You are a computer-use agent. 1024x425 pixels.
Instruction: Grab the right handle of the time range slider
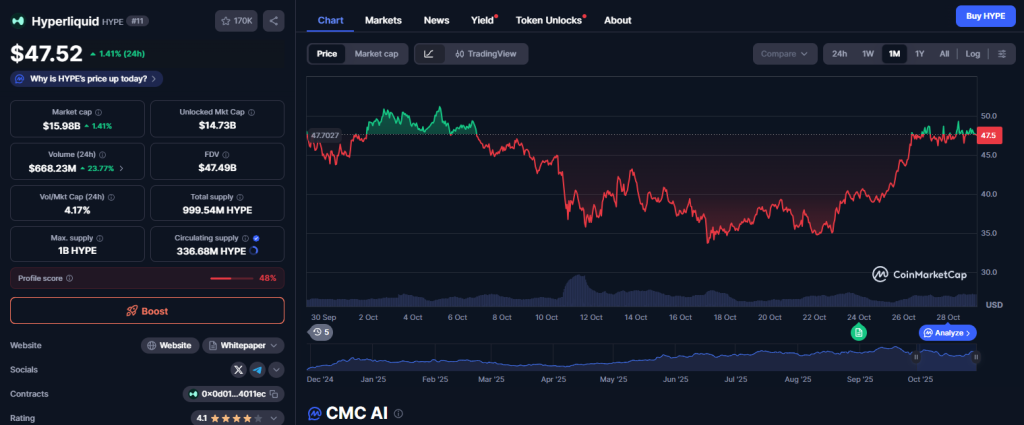(975, 356)
